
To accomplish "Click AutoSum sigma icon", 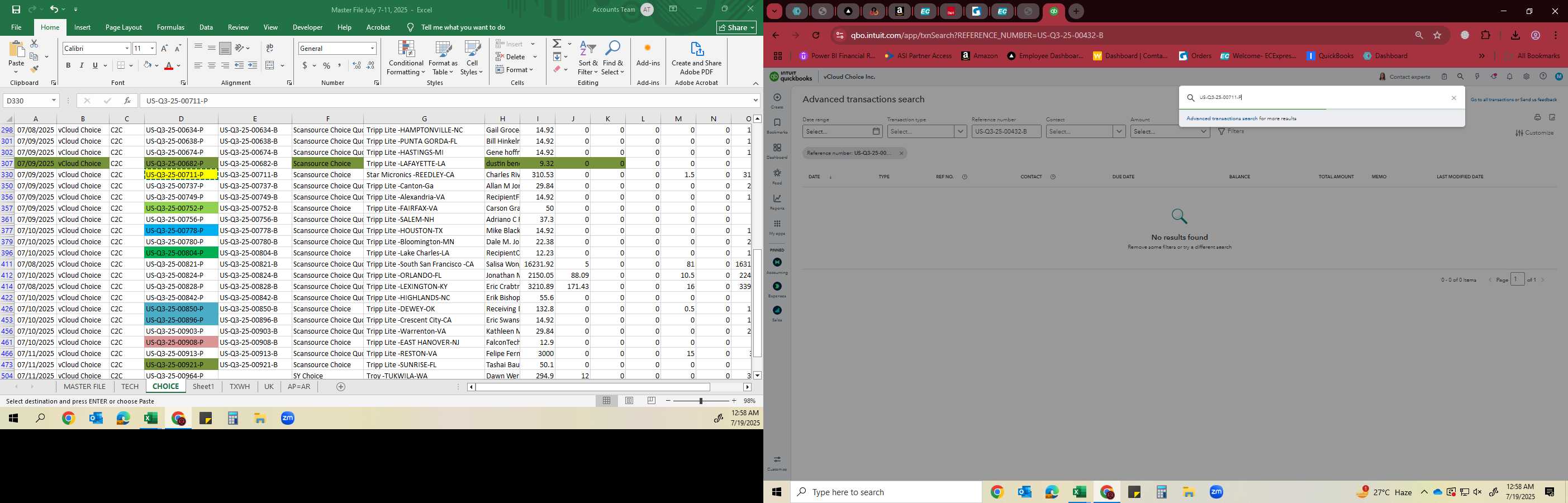I will click(557, 44).
